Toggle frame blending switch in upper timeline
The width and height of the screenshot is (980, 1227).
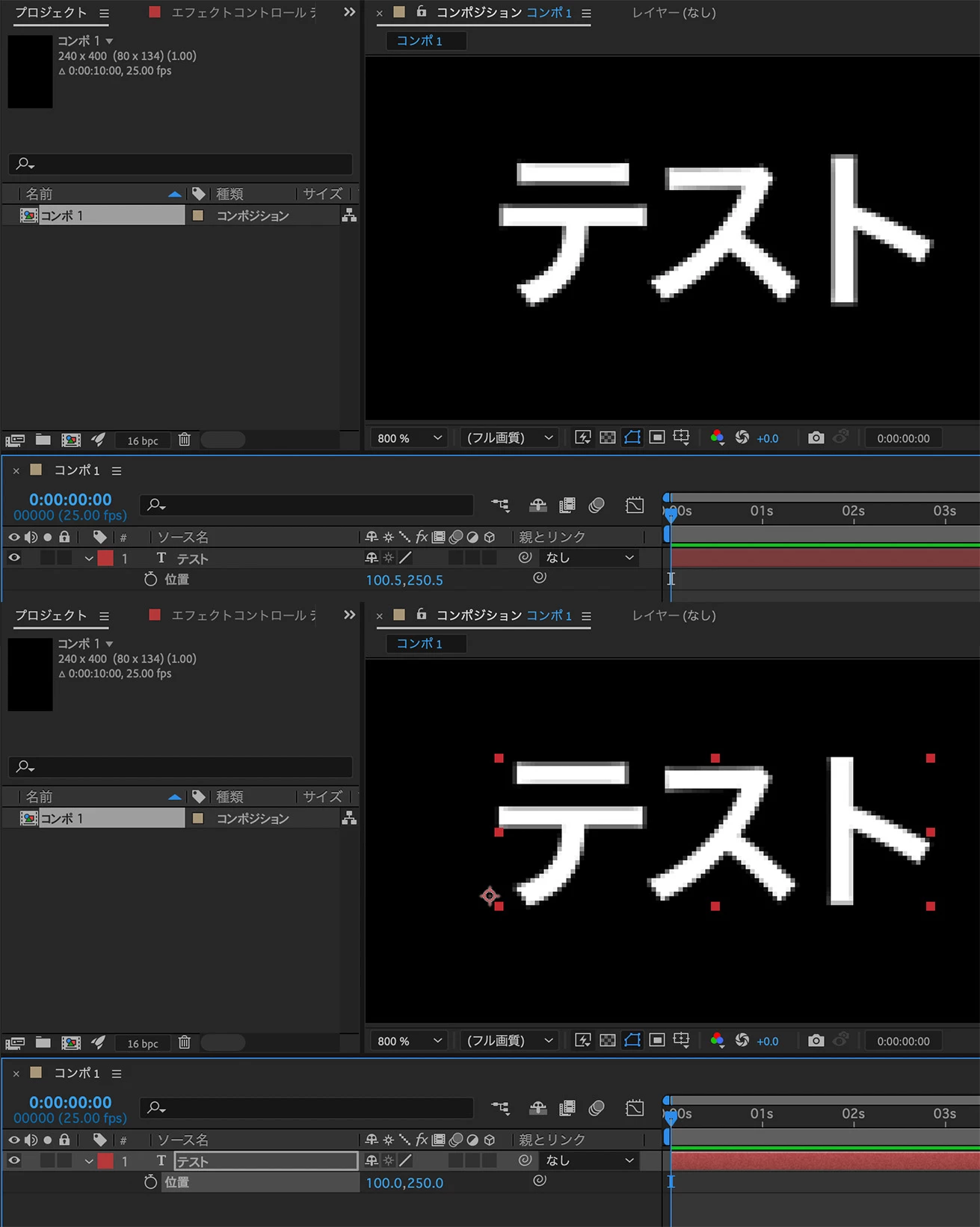point(567,505)
